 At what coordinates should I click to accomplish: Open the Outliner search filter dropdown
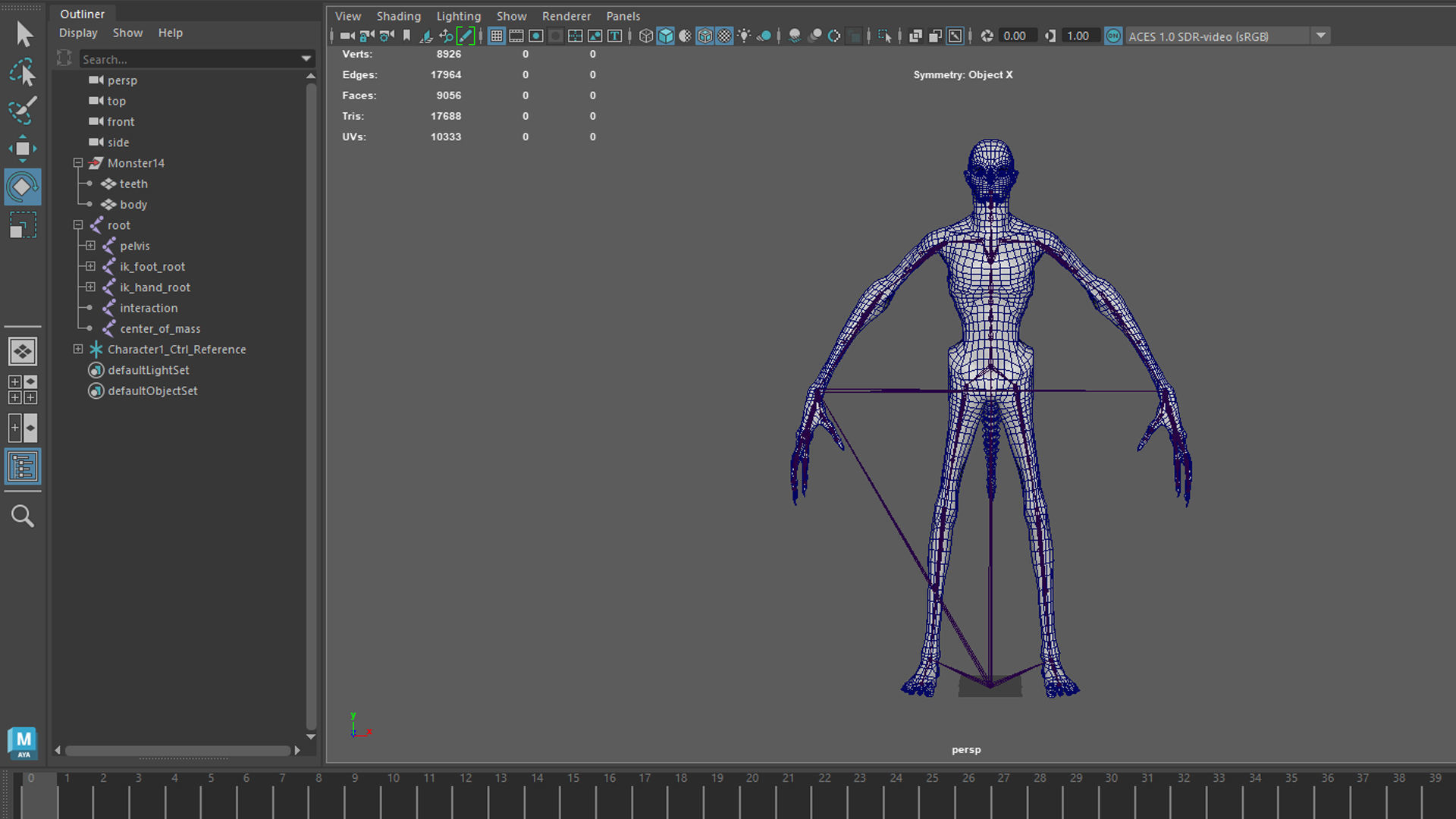point(306,59)
